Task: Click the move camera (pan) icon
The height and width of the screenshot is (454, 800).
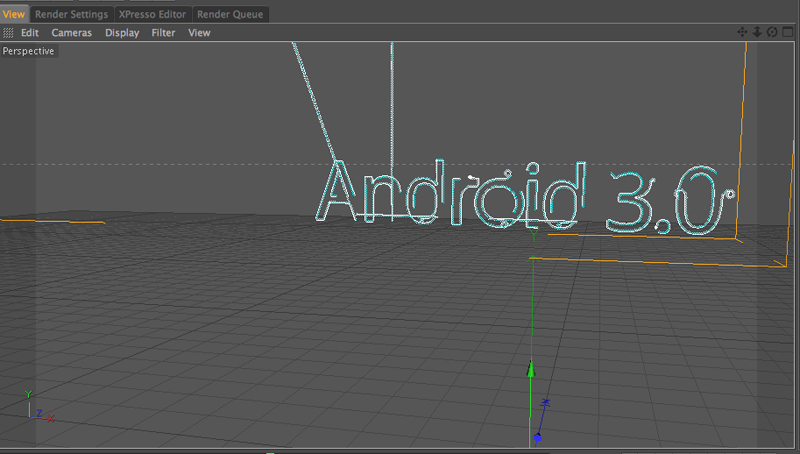Action: 742,32
